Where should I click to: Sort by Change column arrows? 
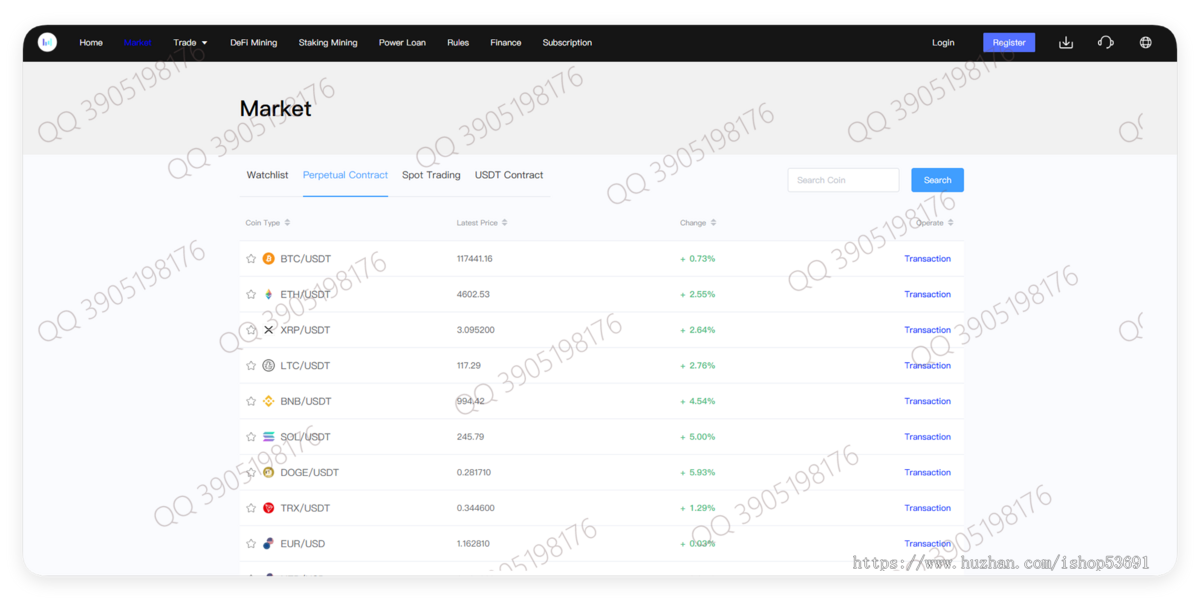[713, 223]
